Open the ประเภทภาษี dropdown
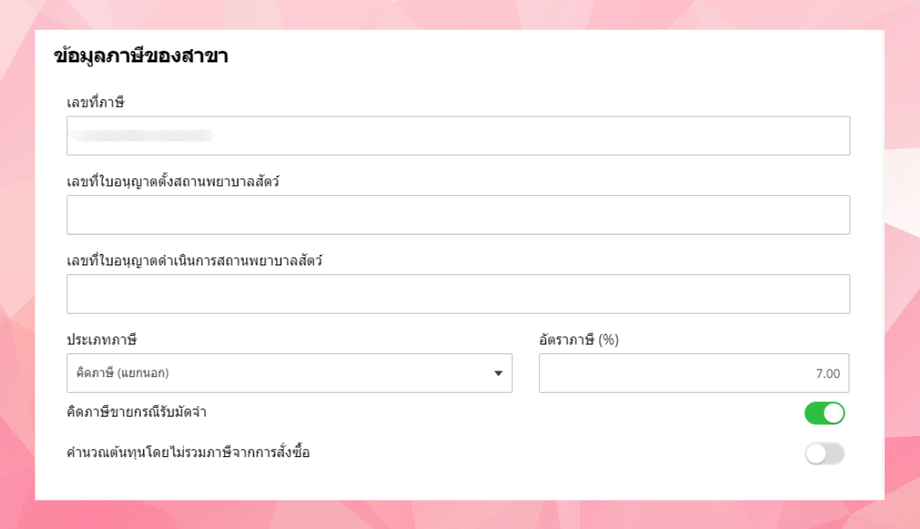Viewport: 920px width, 529px height. tap(289, 373)
